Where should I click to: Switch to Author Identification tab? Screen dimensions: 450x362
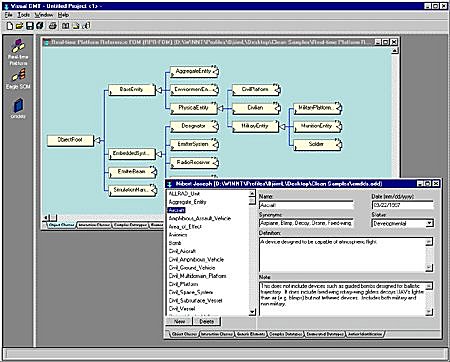365,334
